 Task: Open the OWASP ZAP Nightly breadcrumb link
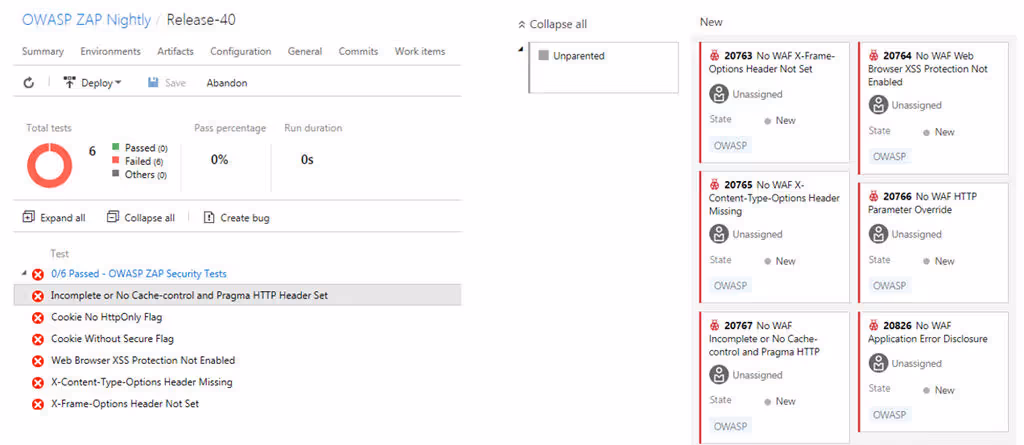[x=86, y=20]
